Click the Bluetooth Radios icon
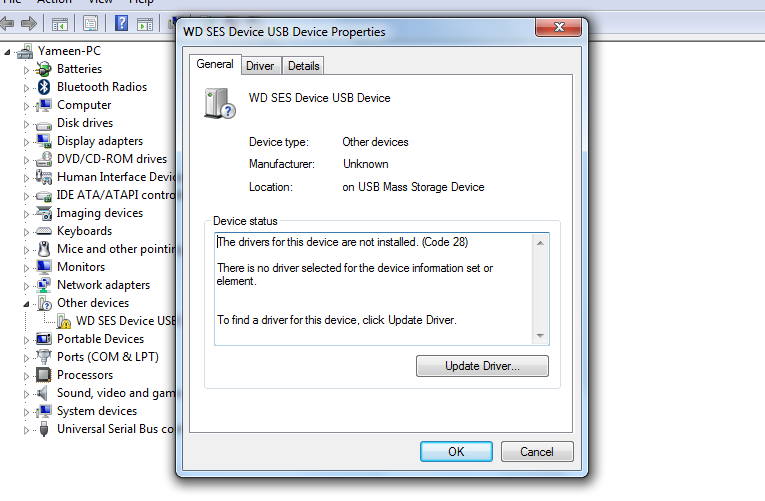This screenshot has height=501, width=765. (x=44, y=87)
